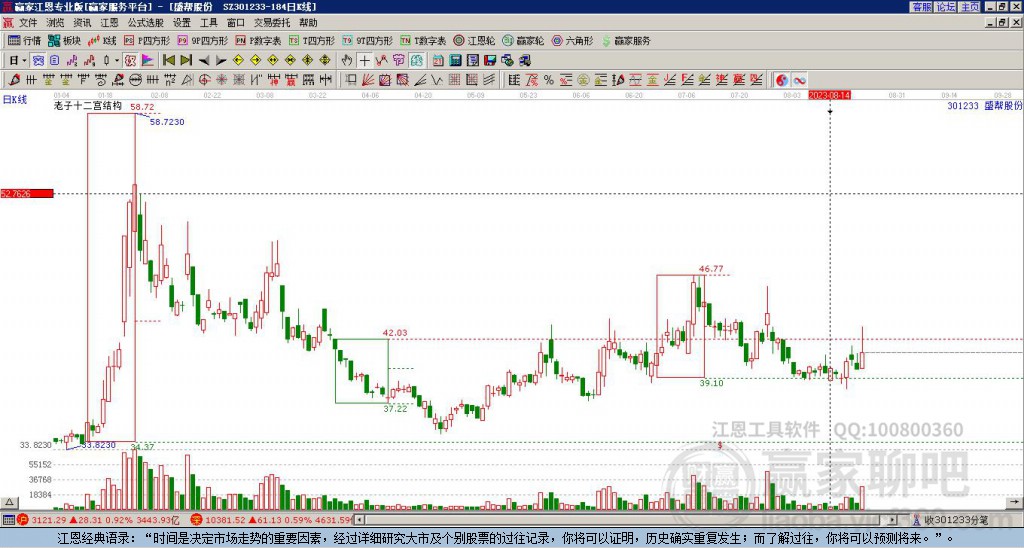Jump to last bar with skip-forward icon
Image resolution: width=1024 pixels, height=548 pixels.
tap(186, 61)
